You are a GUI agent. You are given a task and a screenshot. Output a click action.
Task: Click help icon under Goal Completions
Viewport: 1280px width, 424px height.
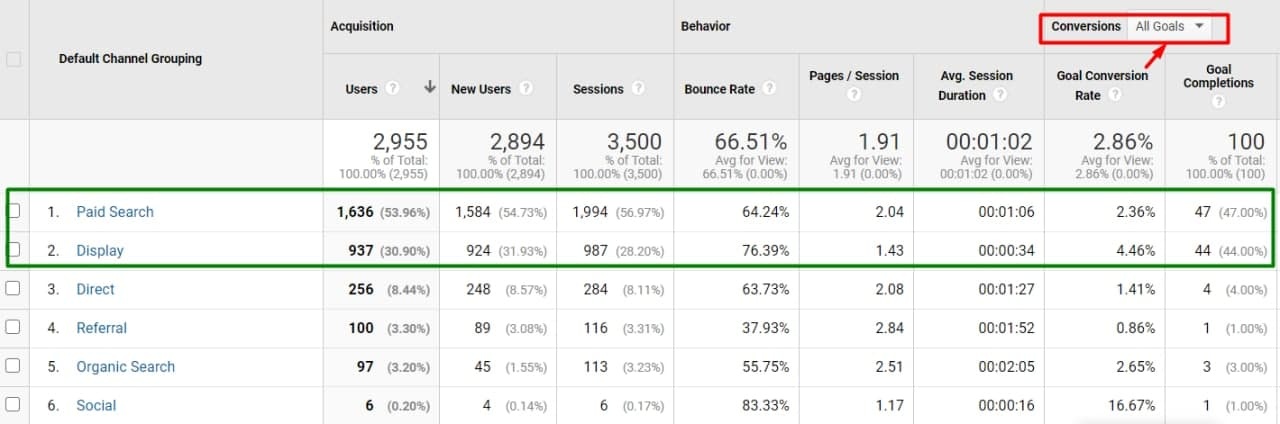(x=1218, y=102)
